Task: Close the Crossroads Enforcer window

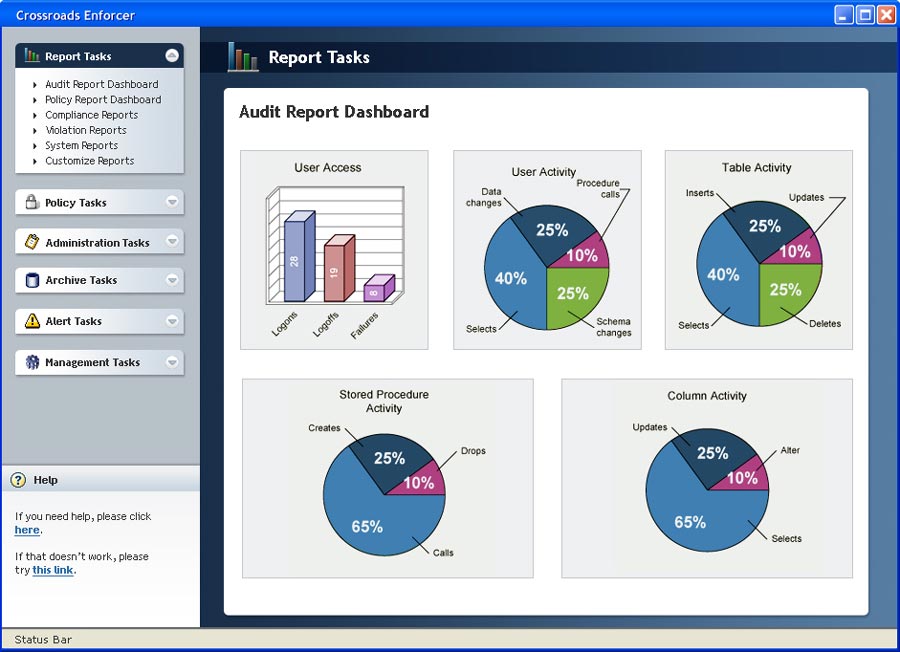Action: click(x=886, y=15)
